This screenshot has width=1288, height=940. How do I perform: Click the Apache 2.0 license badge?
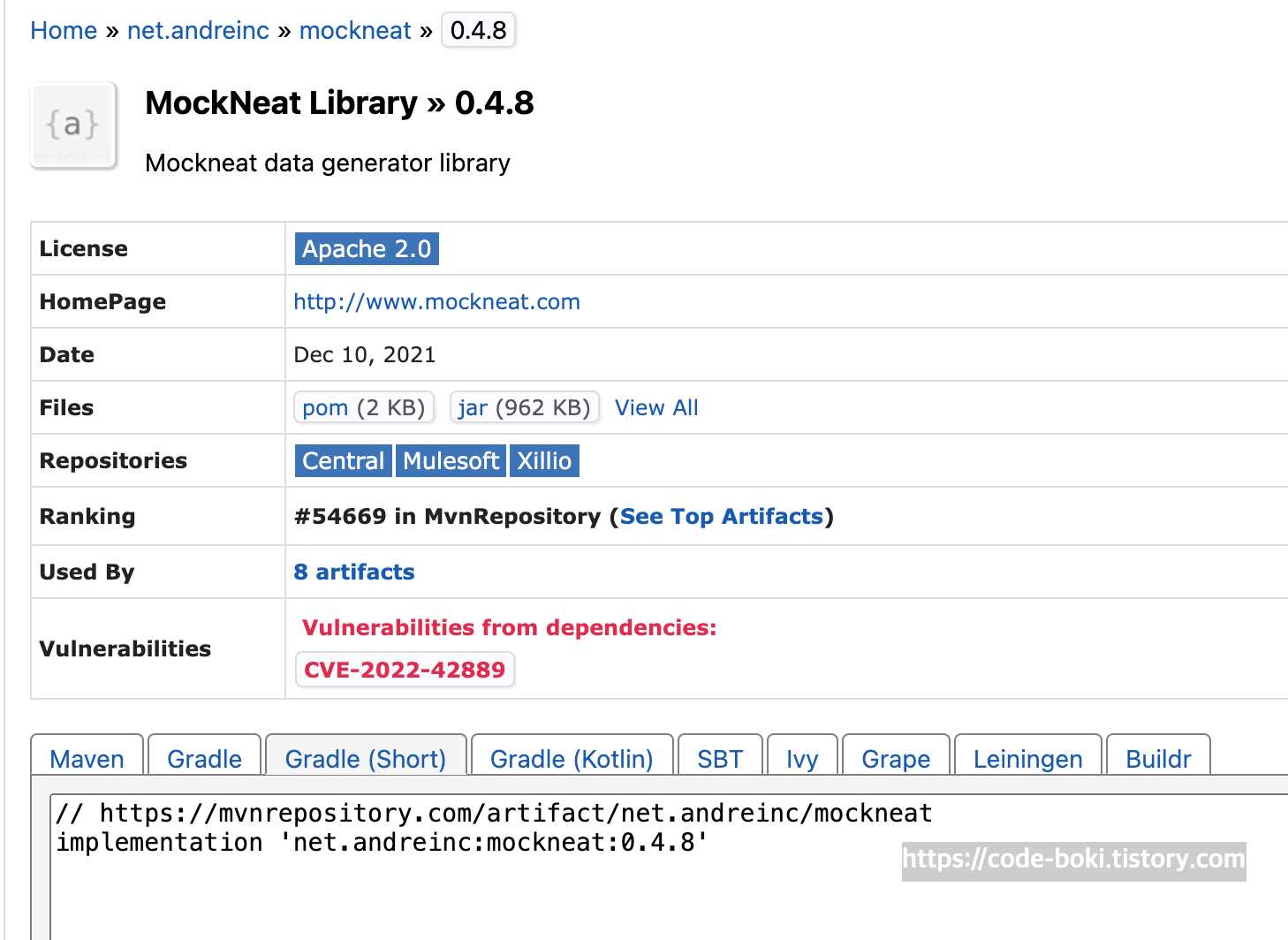point(367,249)
